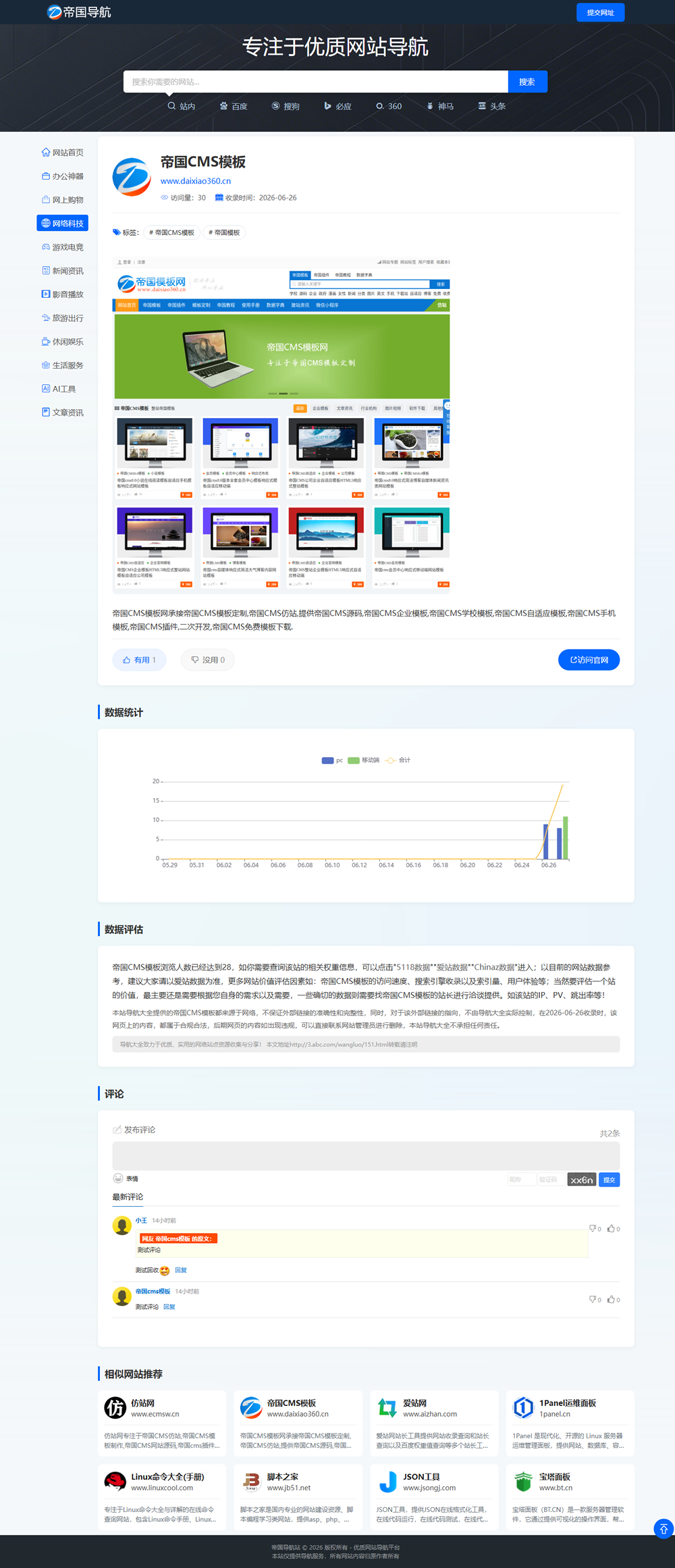The height and width of the screenshot is (1568, 675).
Task: Open the 宝塔面板 recommended site card
Action: pyautogui.click(x=570, y=1496)
